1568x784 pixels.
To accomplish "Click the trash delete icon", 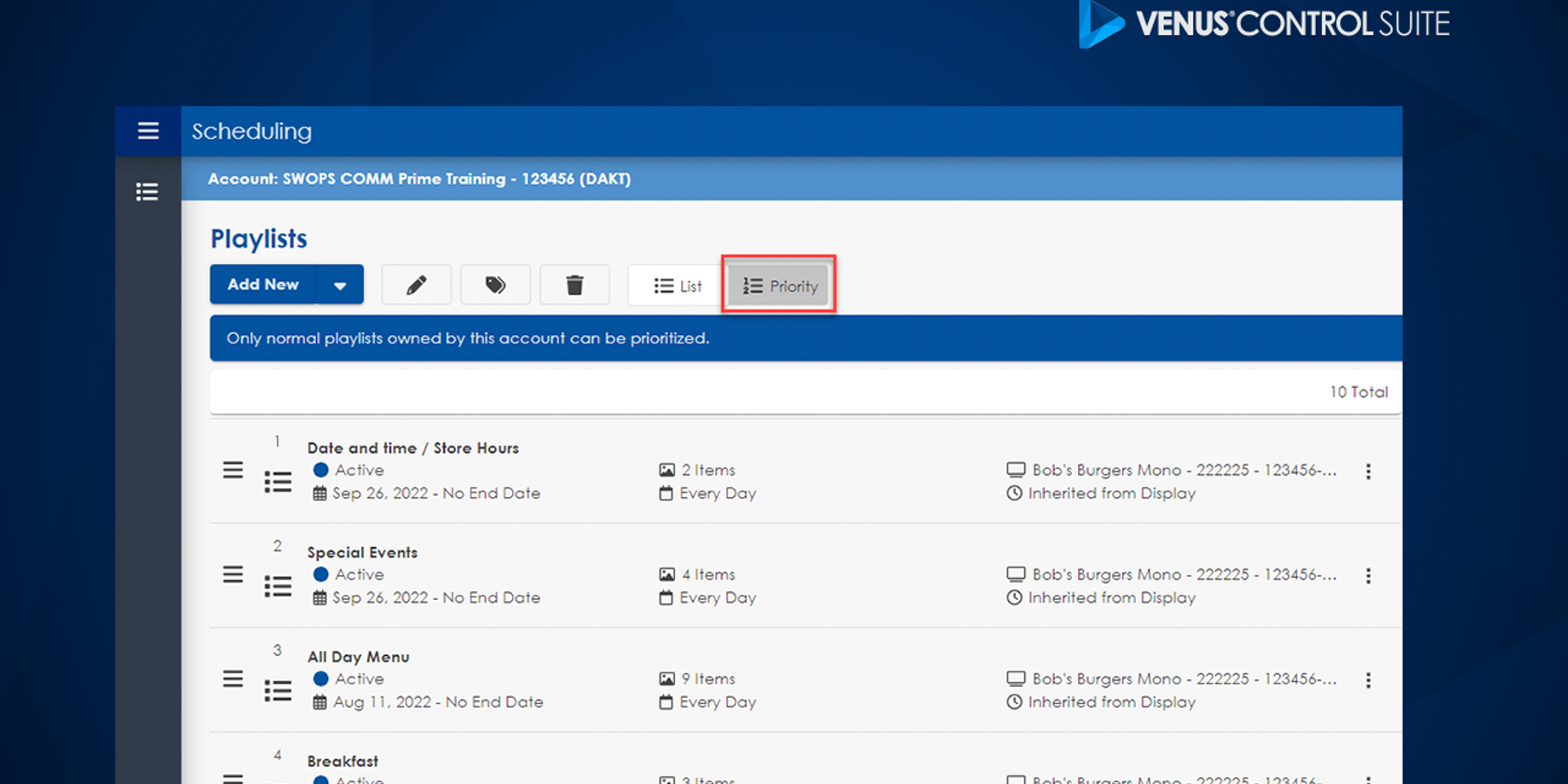I will (x=574, y=285).
